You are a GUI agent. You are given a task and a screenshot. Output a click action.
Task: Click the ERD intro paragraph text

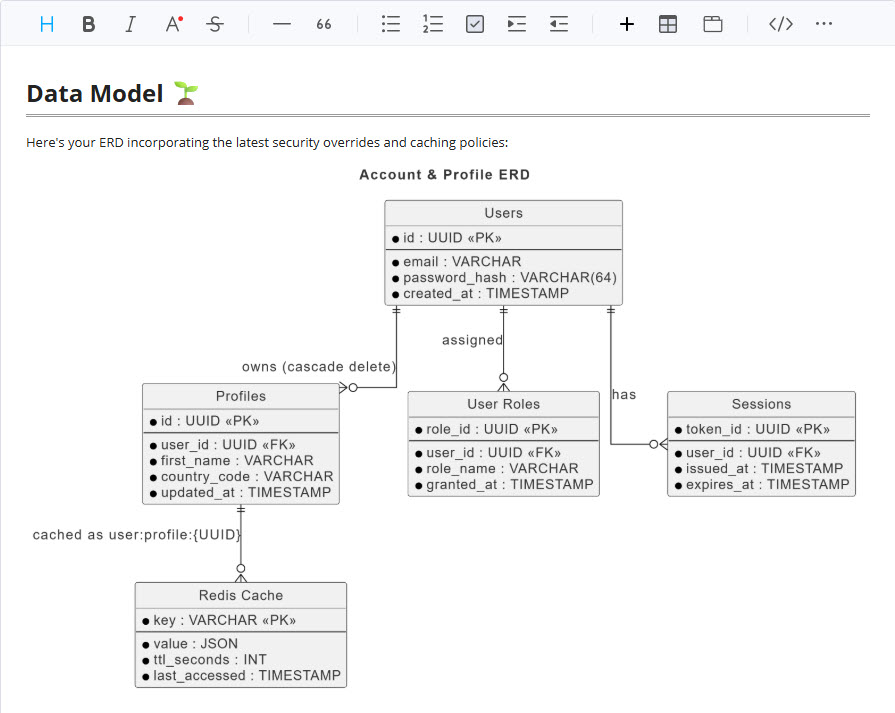(x=267, y=142)
